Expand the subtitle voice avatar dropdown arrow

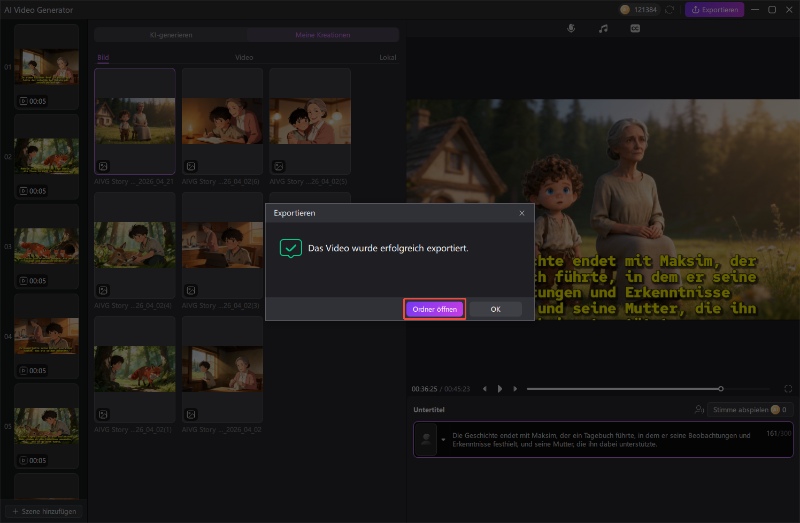[x=443, y=439]
